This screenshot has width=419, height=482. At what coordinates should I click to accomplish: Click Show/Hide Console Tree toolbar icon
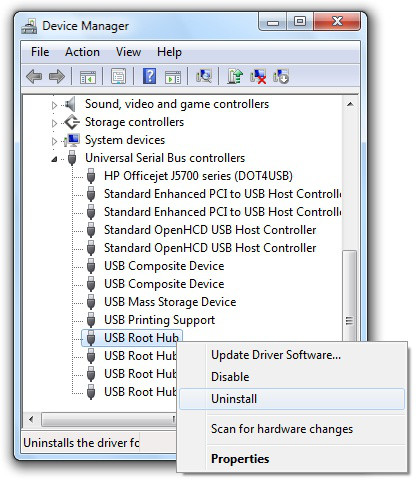click(x=88, y=77)
